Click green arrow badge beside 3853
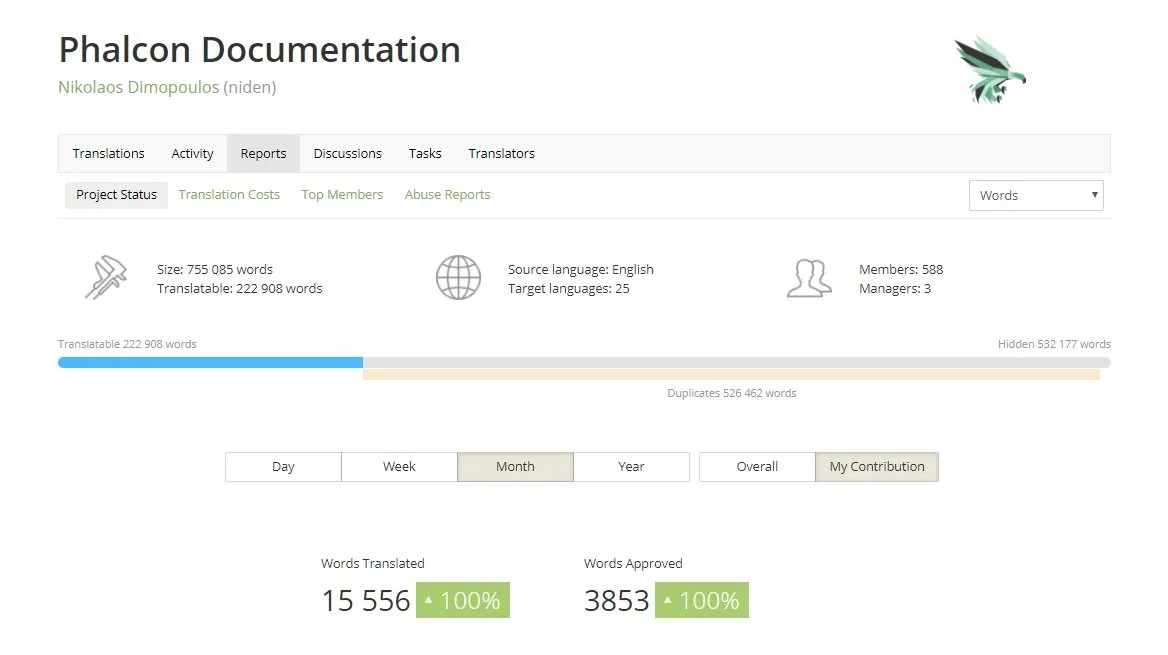Viewport: 1168px width, 655px height. 702,600
